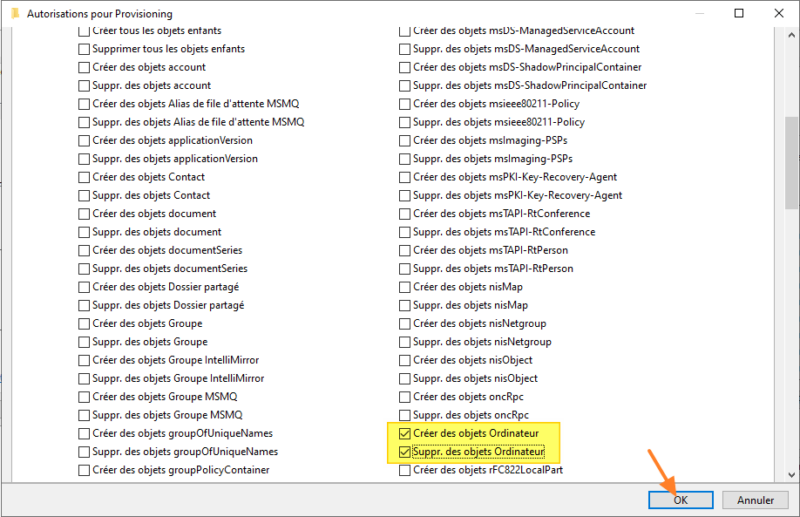800x517 pixels.
Task: Click the scrollbar down arrow
Action: [791, 474]
